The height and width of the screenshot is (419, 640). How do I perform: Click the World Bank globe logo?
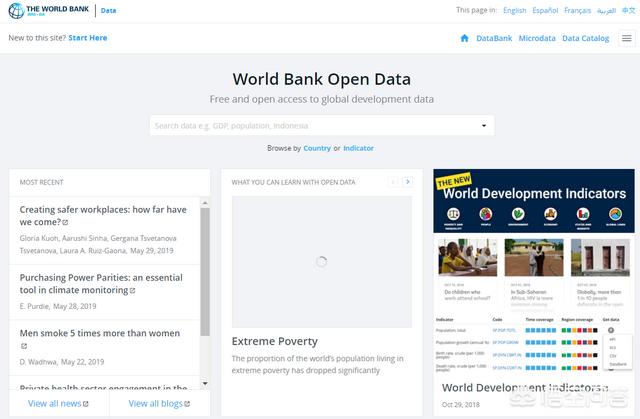coord(16,10)
